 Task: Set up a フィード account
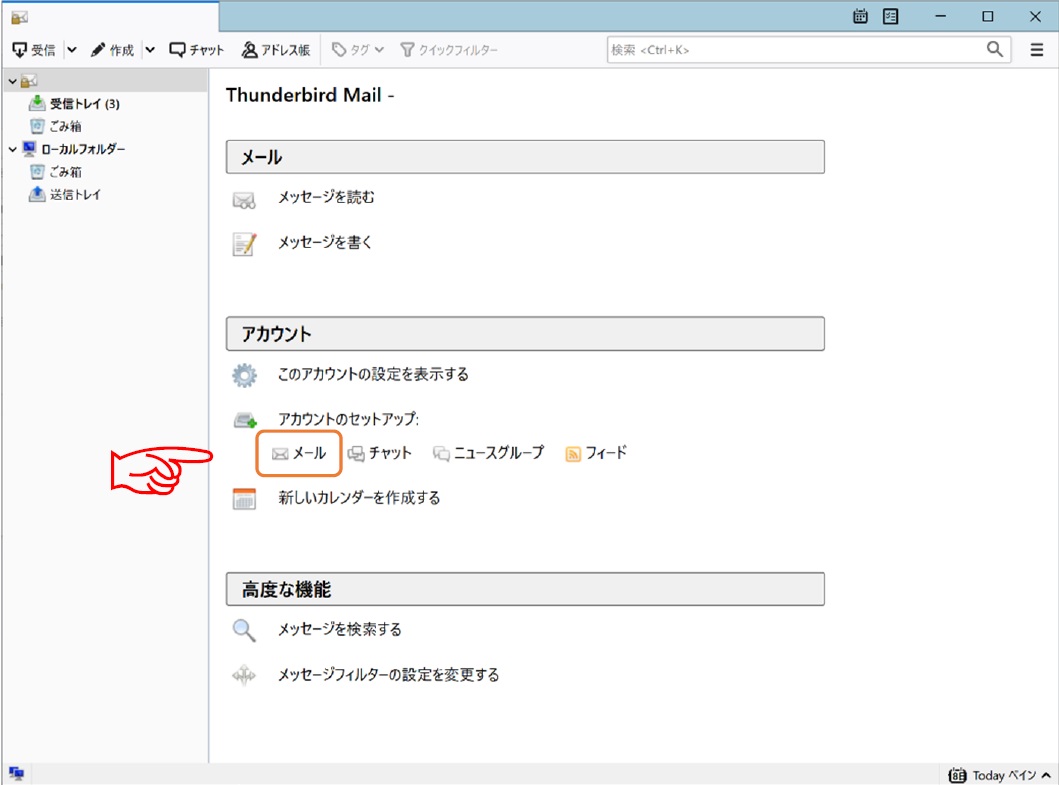click(x=596, y=453)
